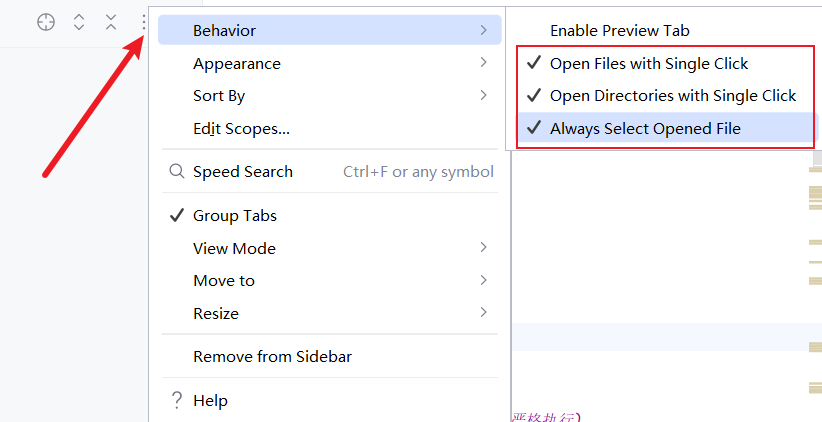This screenshot has width=822, height=422.
Task: Click the Help question mark icon
Action: (176, 400)
